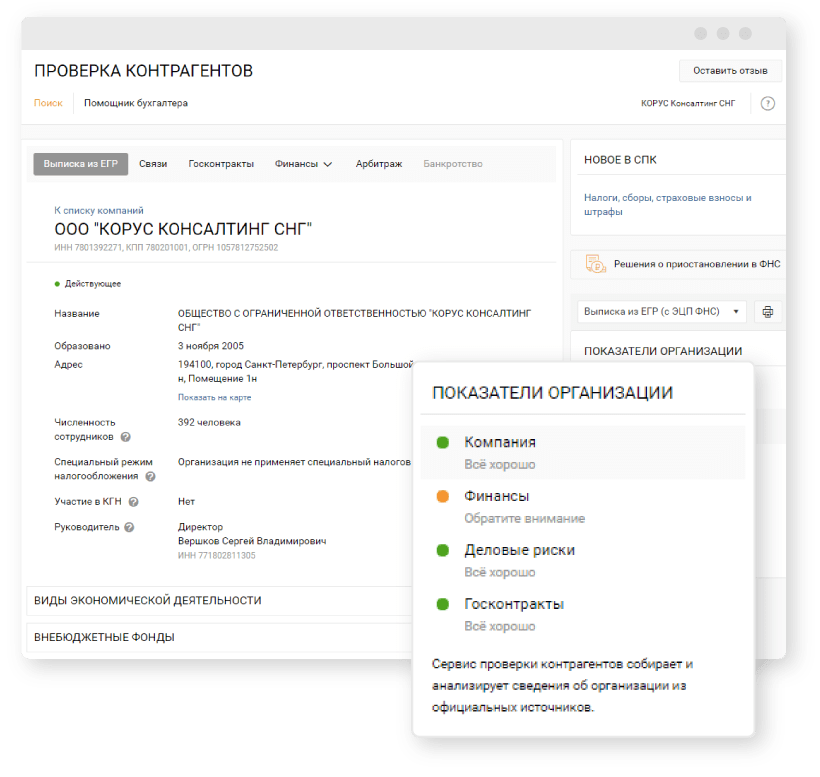Click the help icon beside Участие в КГН
Image resolution: width=820 pixels, height=777 pixels.
[133, 502]
